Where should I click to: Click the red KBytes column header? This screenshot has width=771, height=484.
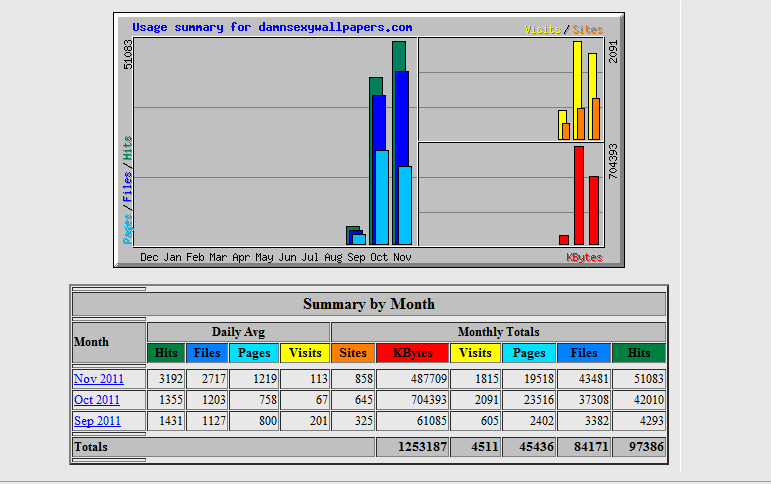click(x=413, y=353)
